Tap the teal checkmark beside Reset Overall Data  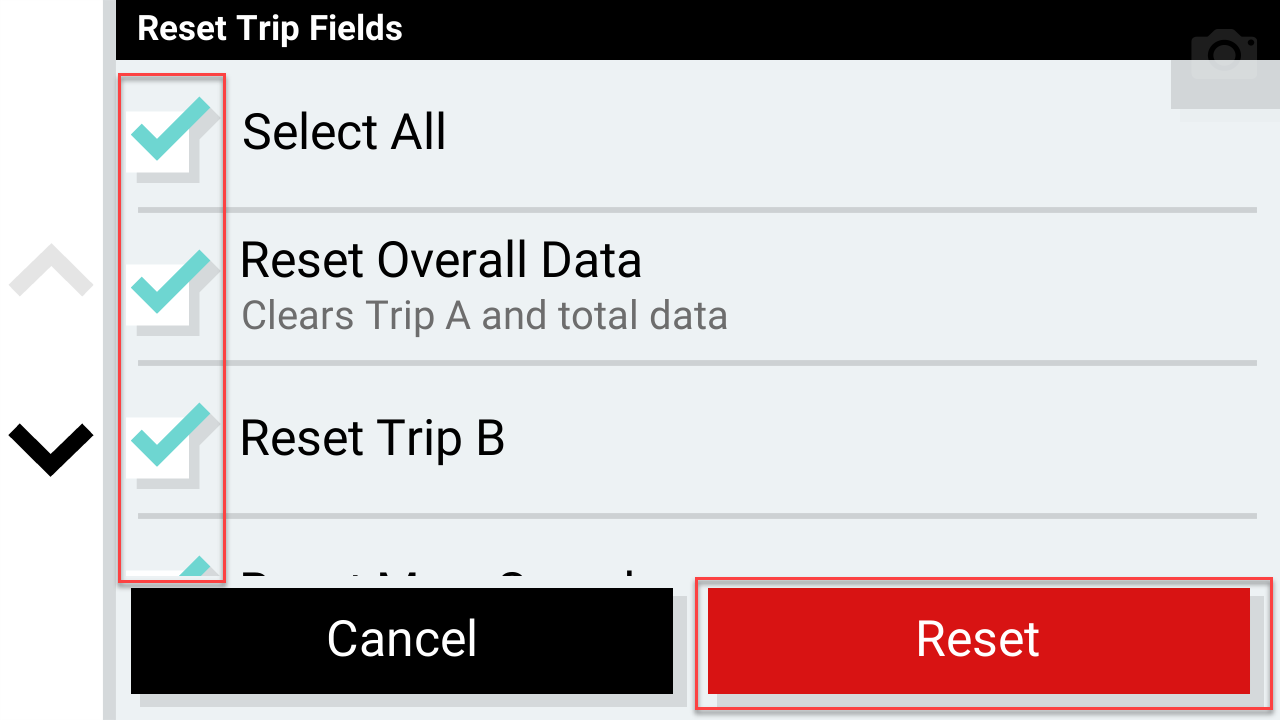point(172,281)
